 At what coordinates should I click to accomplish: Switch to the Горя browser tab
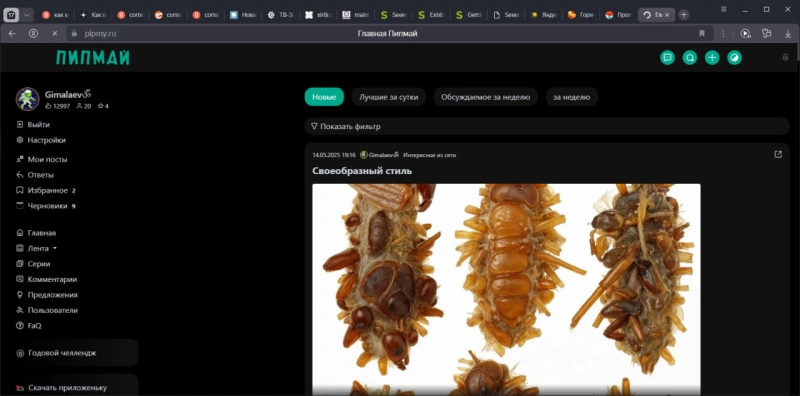(581, 15)
